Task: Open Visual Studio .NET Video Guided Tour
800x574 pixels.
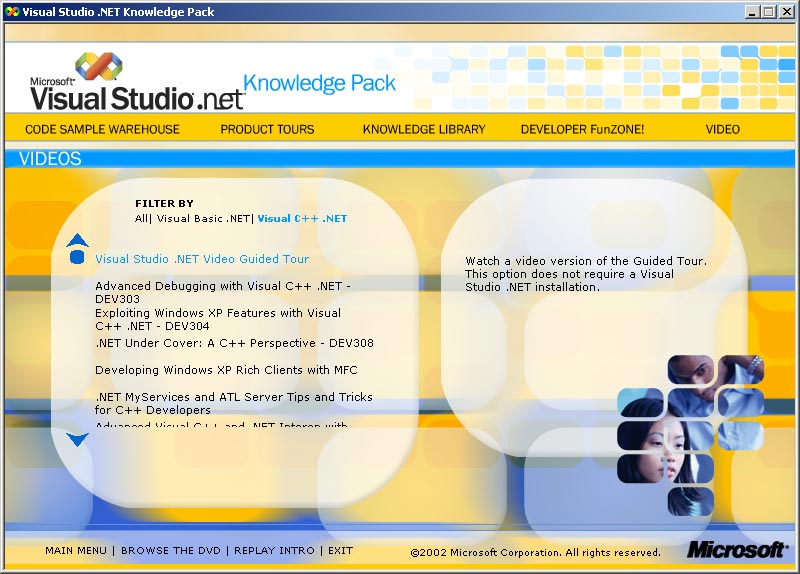Action: click(202, 259)
